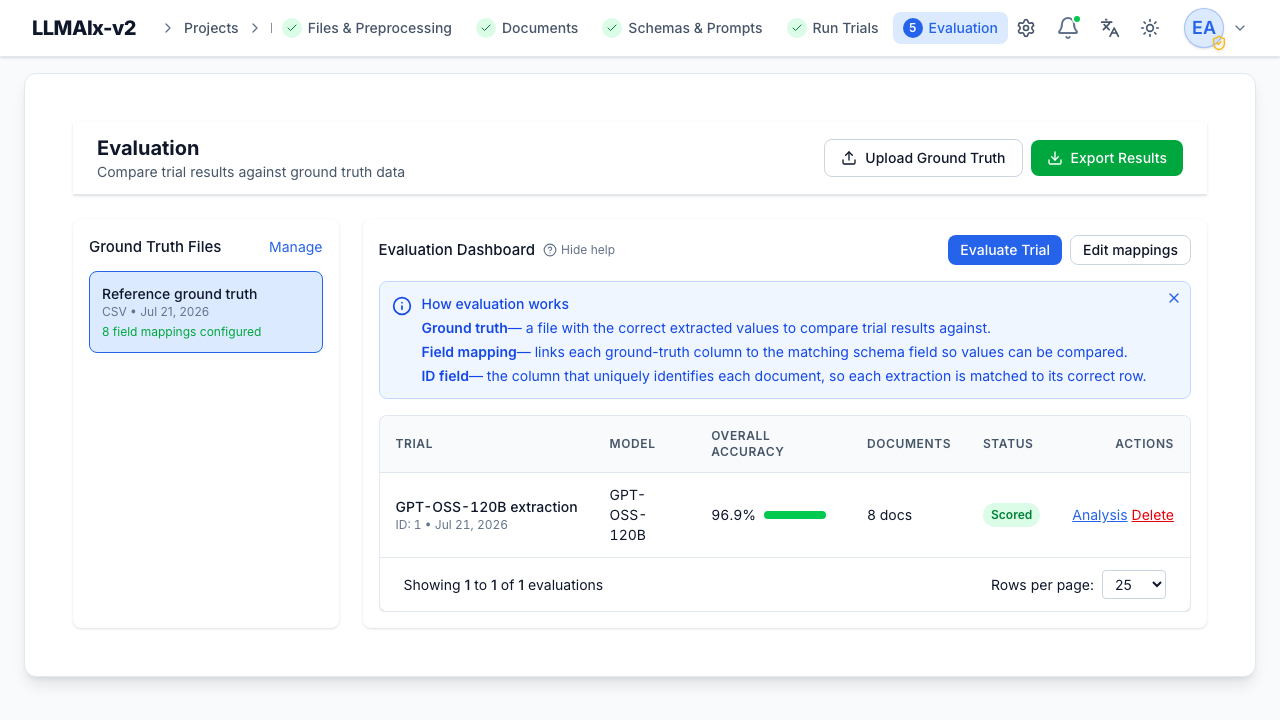1280x720 pixels.
Task: Open the language translate icon
Action: [1110, 28]
